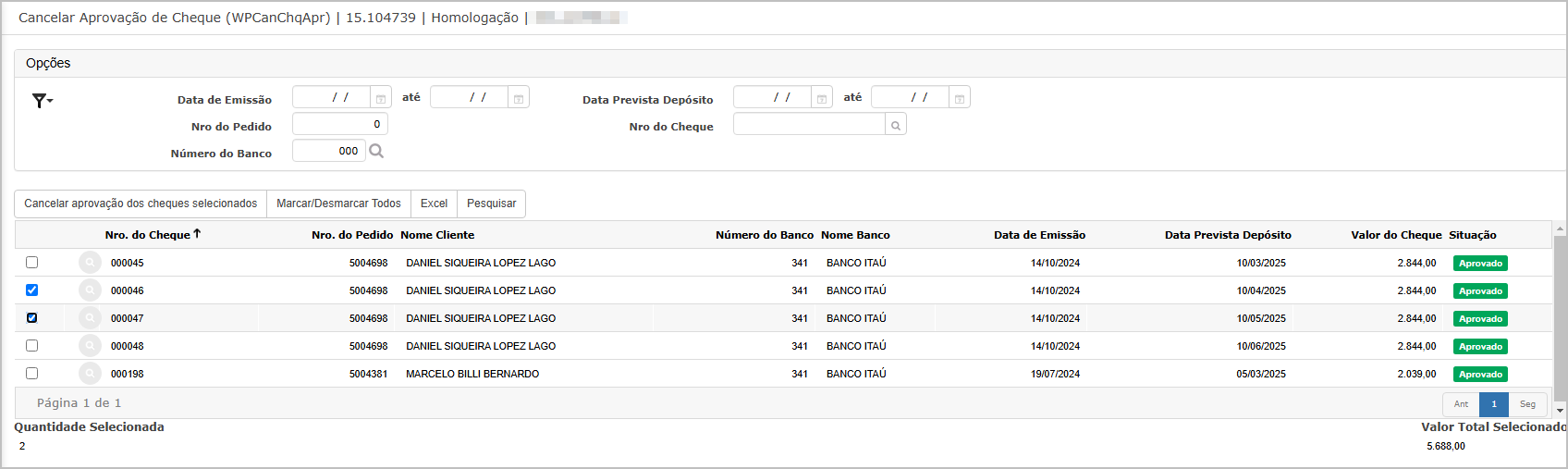This screenshot has width=1568, height=469.
Task: Click the Nro do Pedido input field
Action: [339, 125]
